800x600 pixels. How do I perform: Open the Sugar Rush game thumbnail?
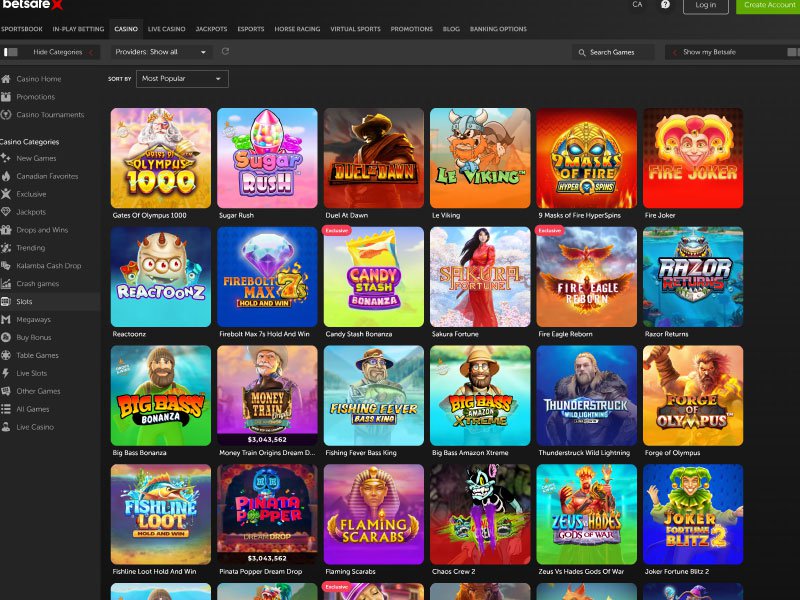[267, 158]
